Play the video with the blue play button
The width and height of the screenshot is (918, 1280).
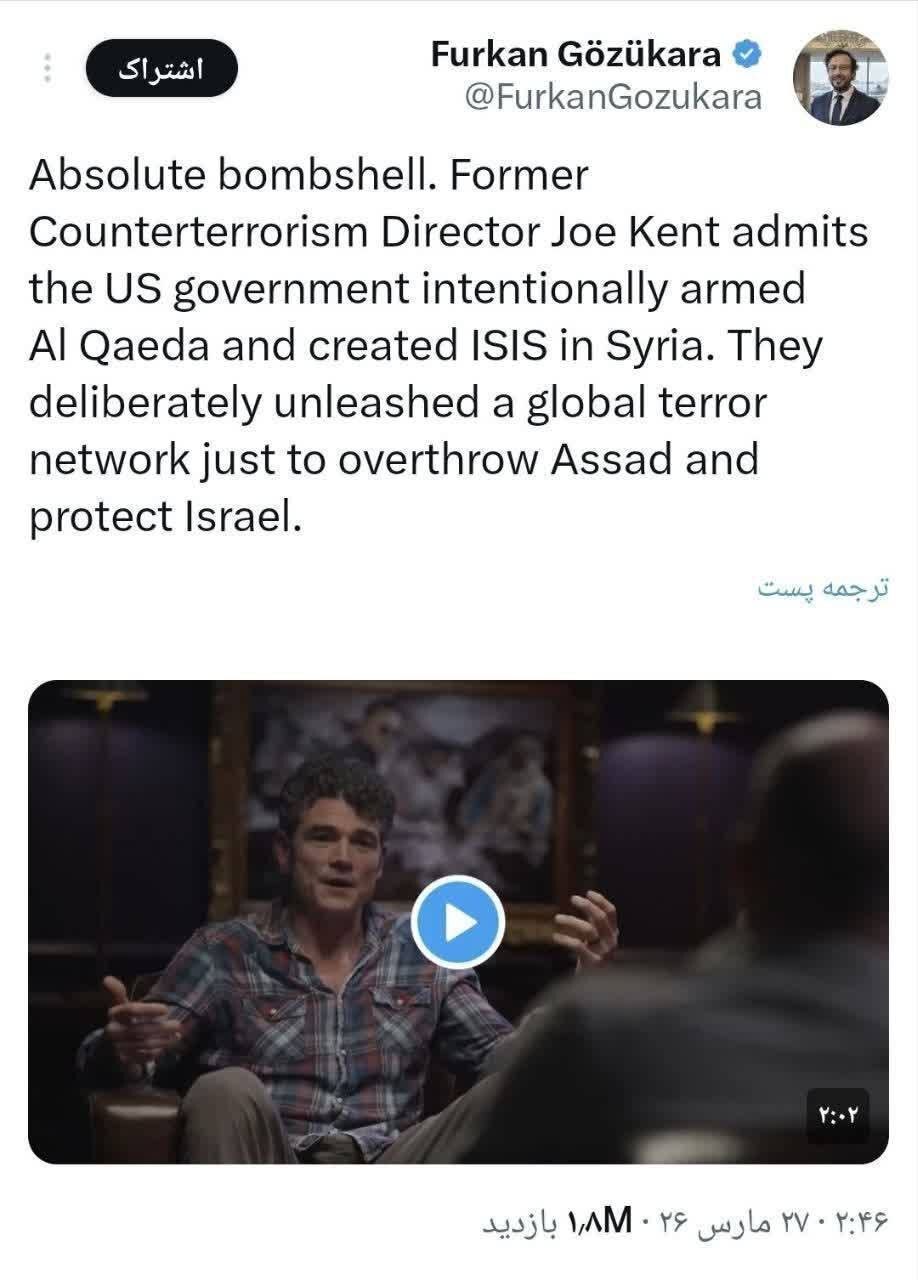tap(458, 921)
